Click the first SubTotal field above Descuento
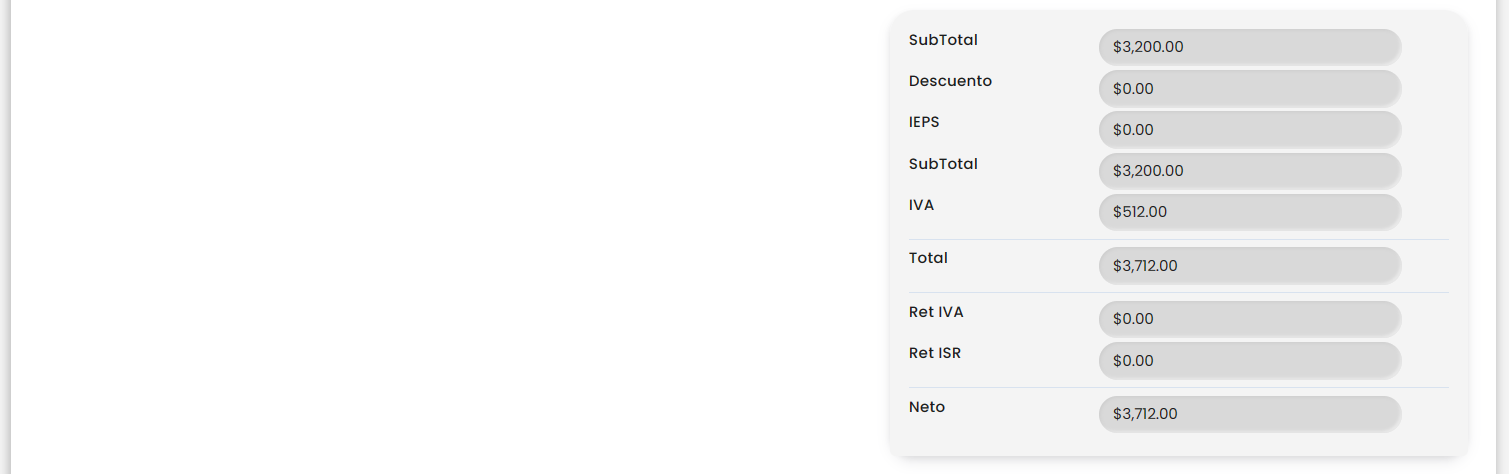The width and height of the screenshot is (1509, 474). point(1249,47)
